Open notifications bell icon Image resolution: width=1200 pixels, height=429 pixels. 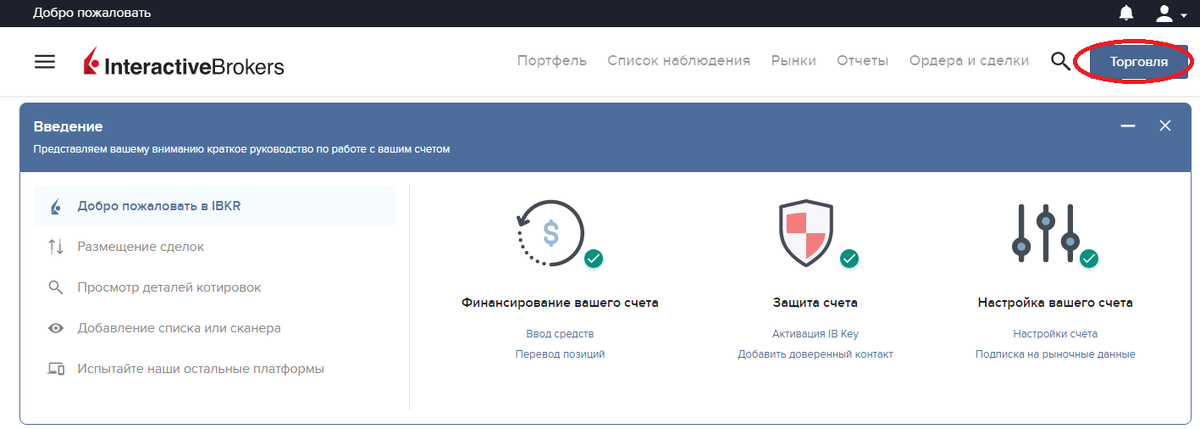(x=1127, y=13)
